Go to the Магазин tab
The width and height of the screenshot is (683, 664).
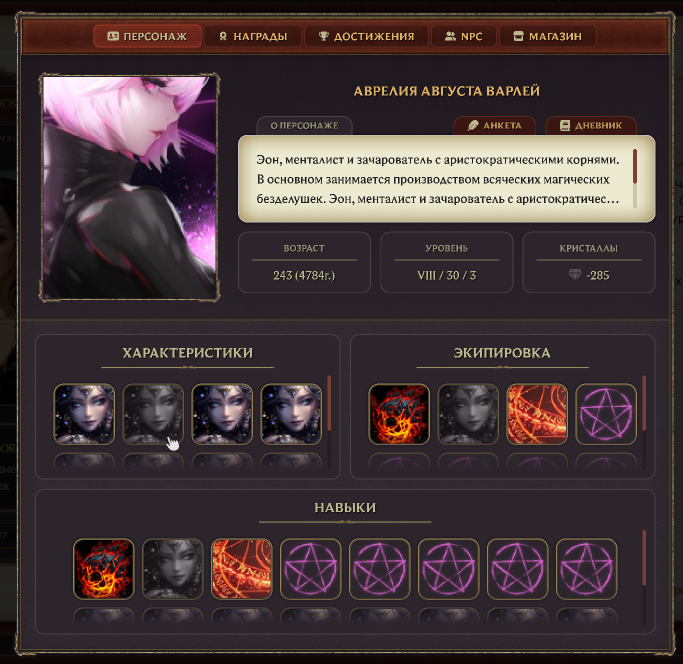[548, 36]
